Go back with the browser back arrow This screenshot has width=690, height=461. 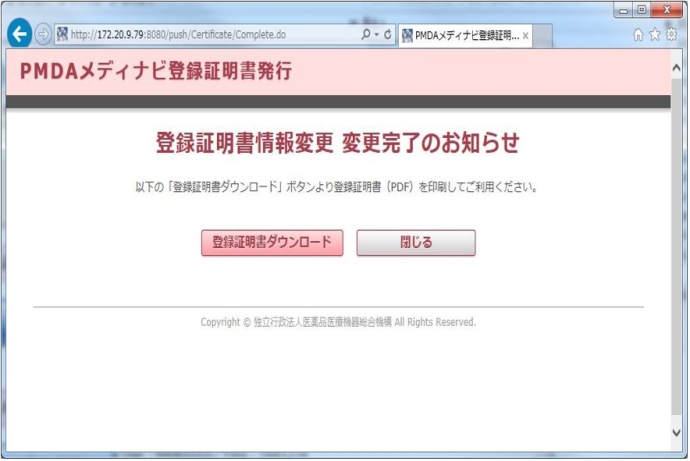[19, 33]
